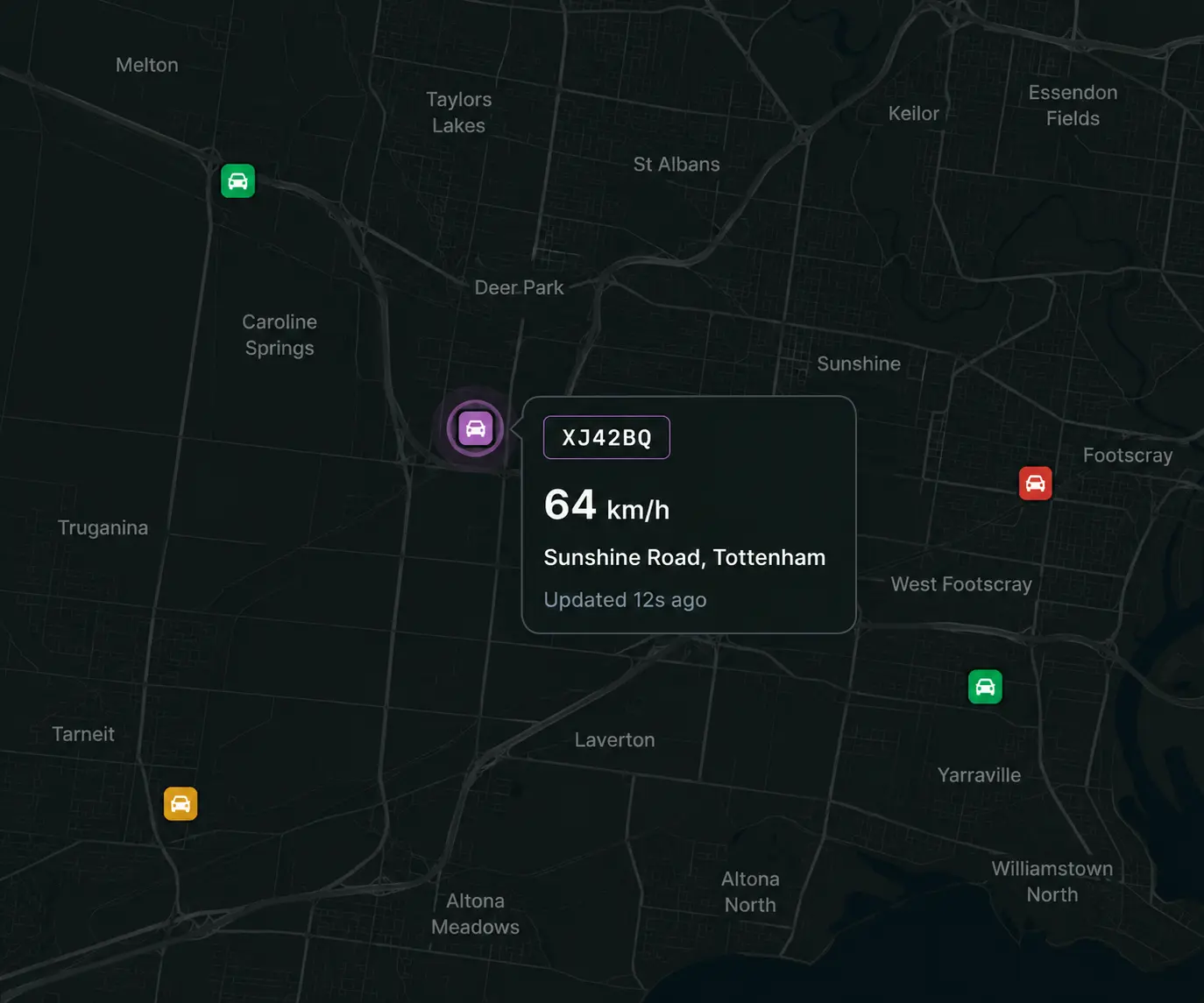
Task: Click the Essendon Fields map label
Action: click(1073, 105)
